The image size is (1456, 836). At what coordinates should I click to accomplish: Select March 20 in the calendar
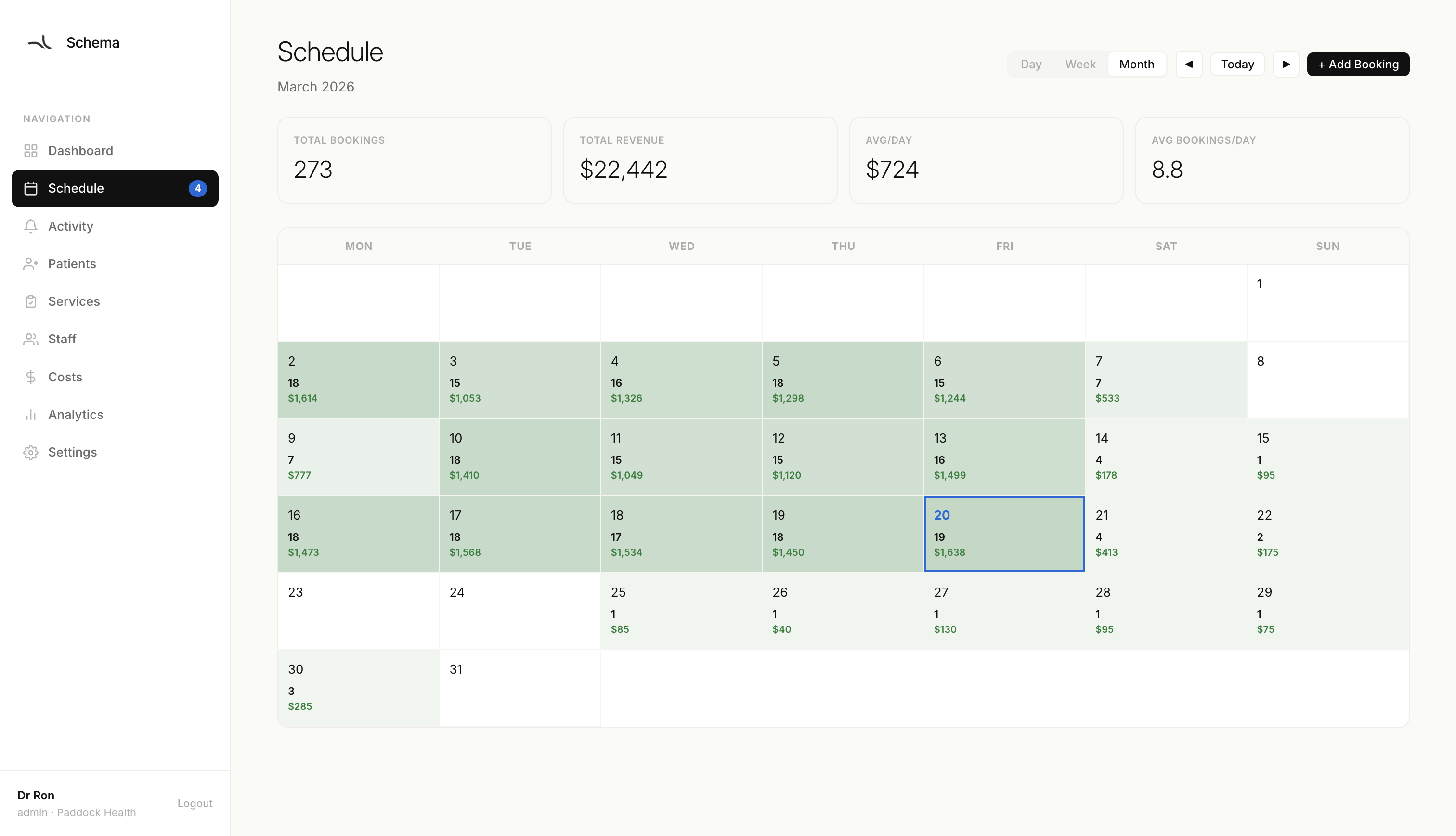point(1004,533)
